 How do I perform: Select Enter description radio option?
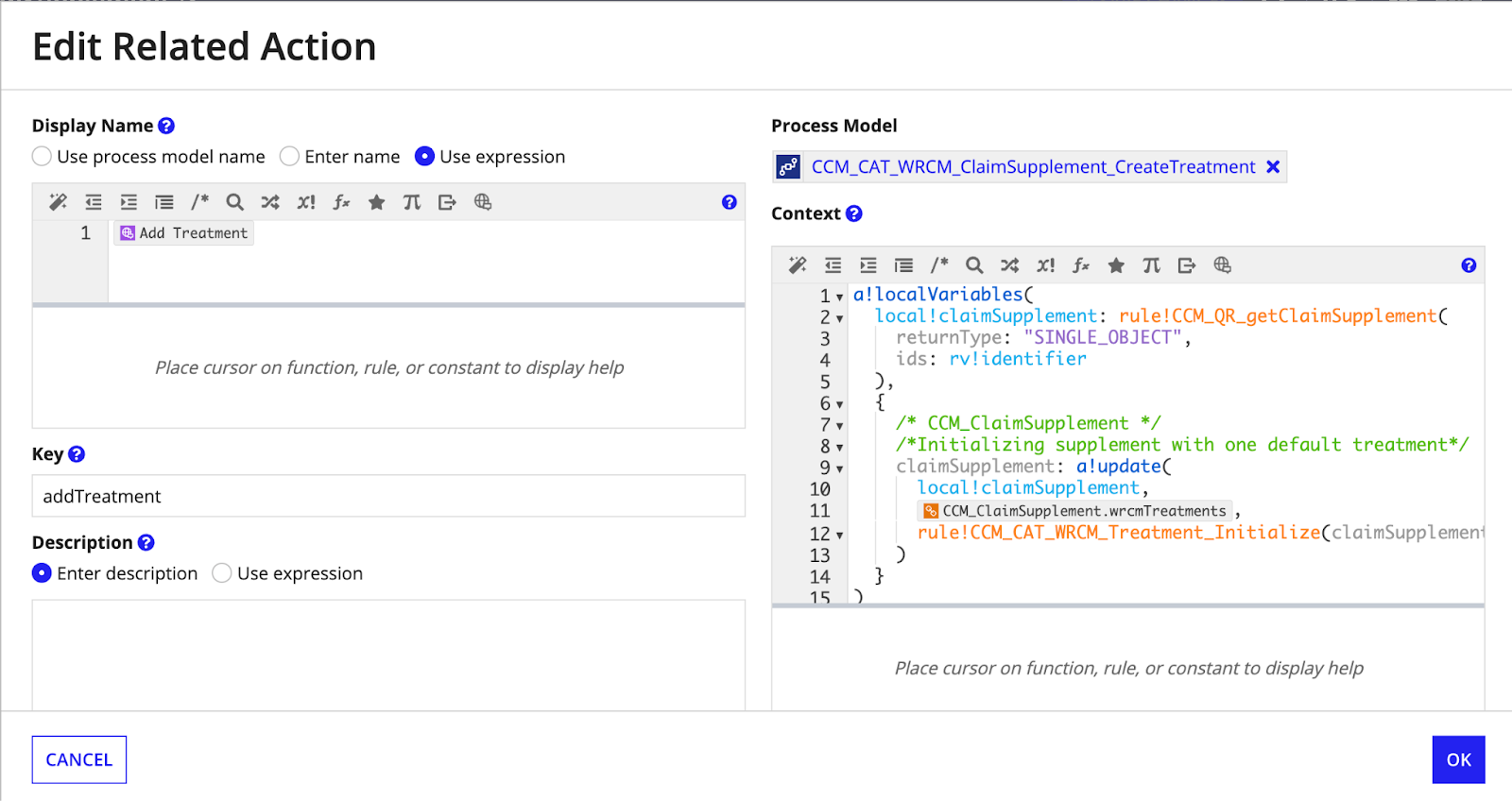[42, 572]
